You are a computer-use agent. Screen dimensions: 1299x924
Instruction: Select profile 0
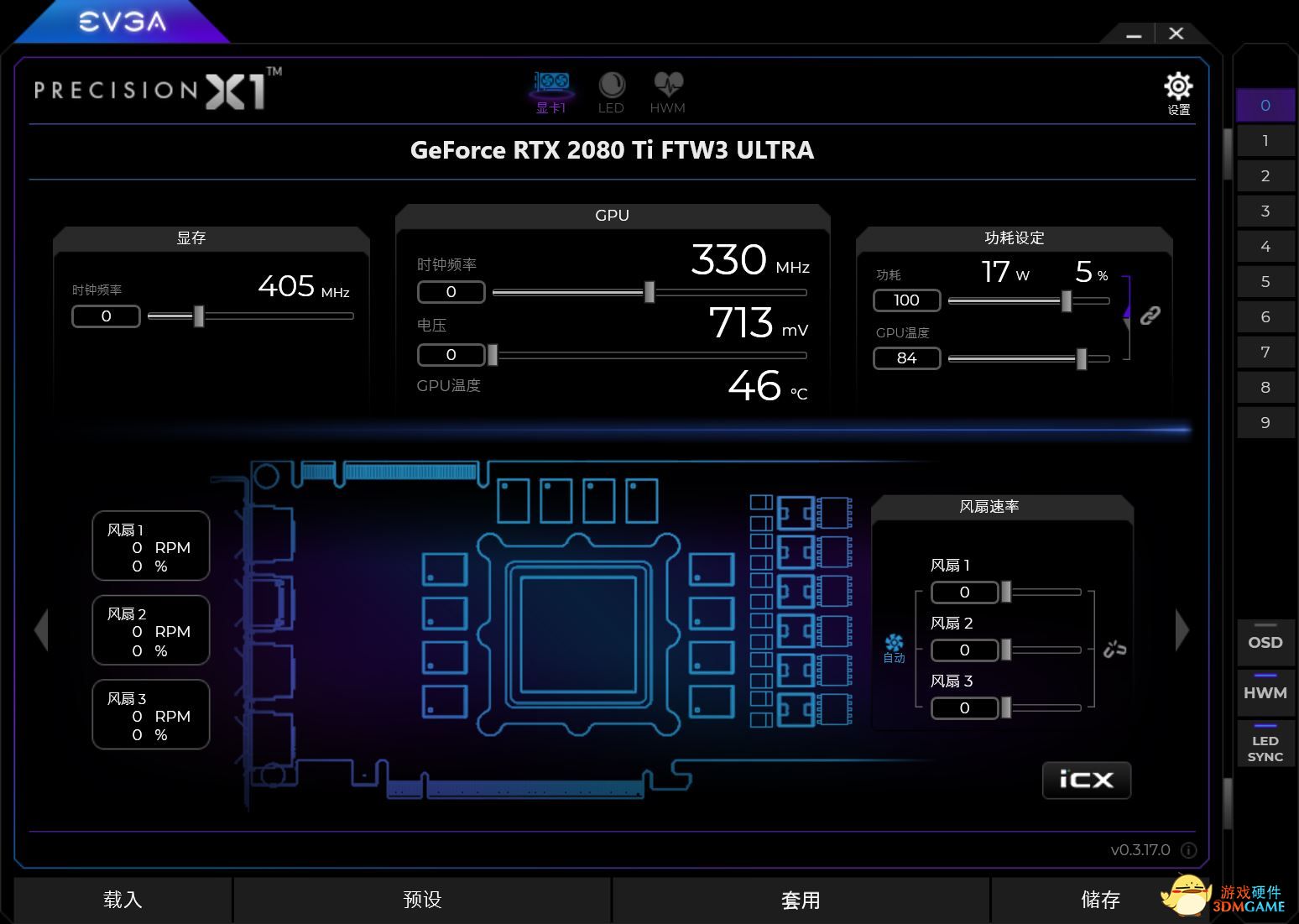[x=1265, y=106]
